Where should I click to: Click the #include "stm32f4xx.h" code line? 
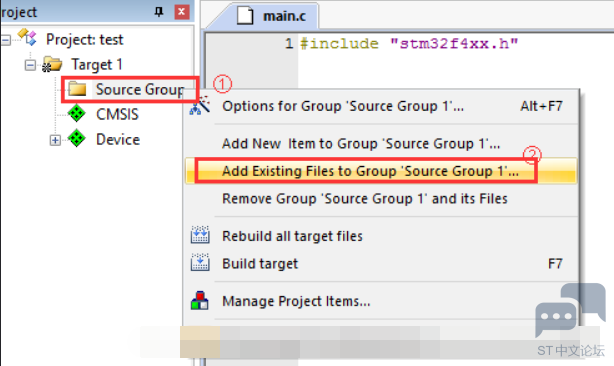(409, 43)
